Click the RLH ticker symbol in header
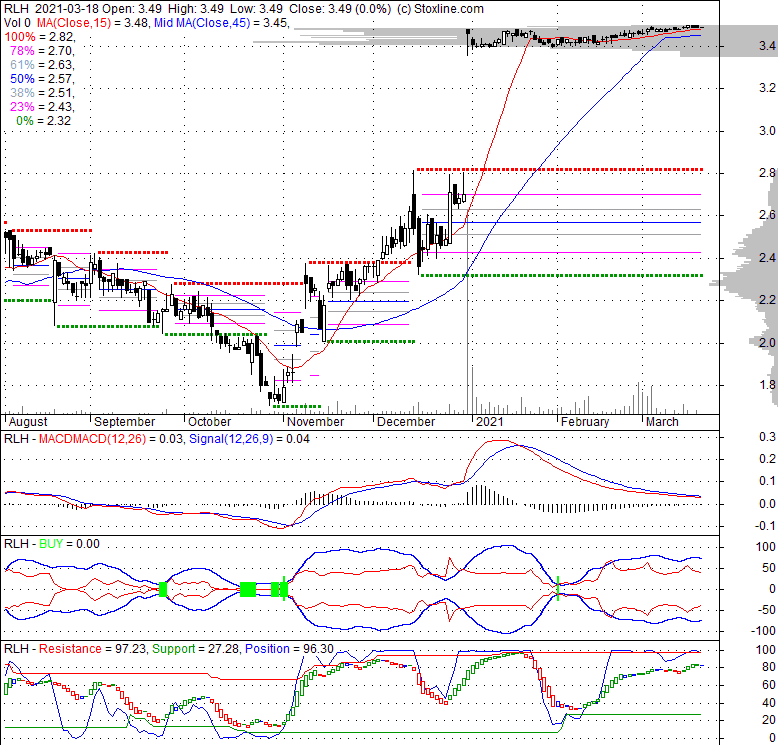This screenshot has height=745, width=780. [x=16, y=9]
